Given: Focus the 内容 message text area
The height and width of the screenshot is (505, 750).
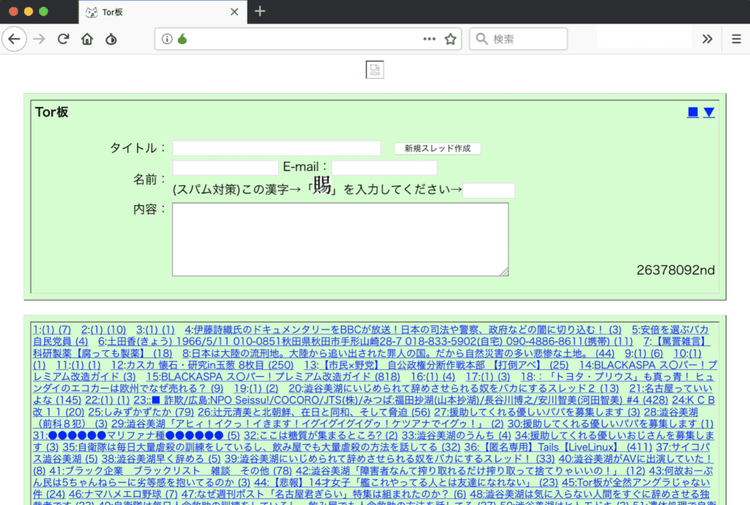Looking at the screenshot, I should point(340,239).
